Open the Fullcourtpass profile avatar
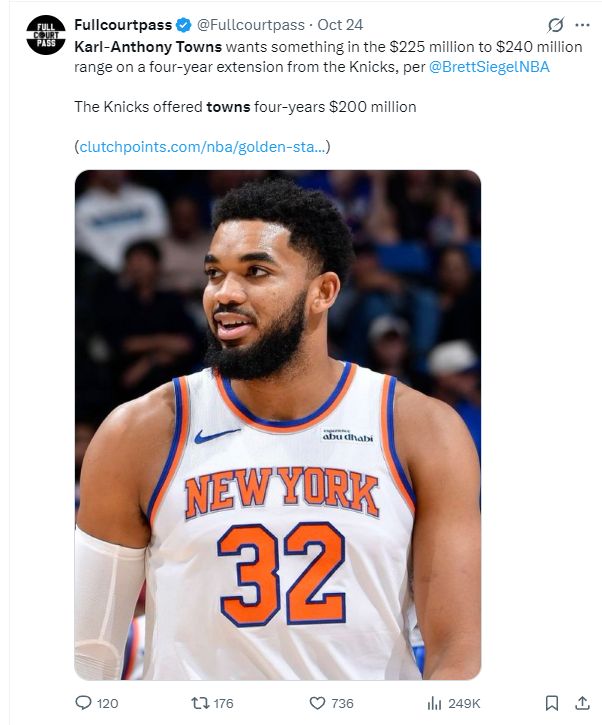This screenshot has height=725, width=602. 46,35
